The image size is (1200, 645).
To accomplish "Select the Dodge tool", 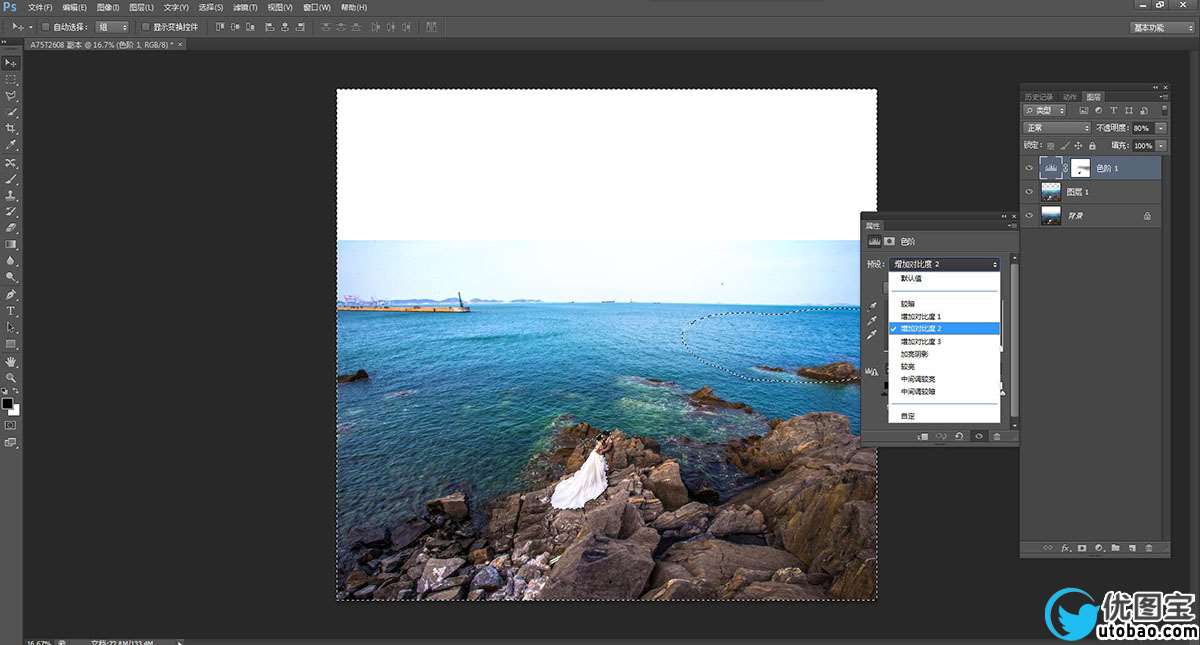I will pyautogui.click(x=11, y=277).
